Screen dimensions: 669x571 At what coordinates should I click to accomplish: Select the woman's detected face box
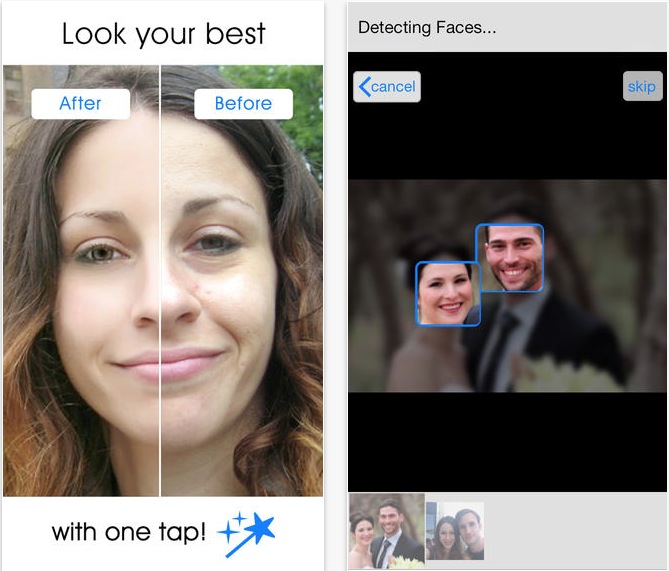pyautogui.click(x=448, y=294)
